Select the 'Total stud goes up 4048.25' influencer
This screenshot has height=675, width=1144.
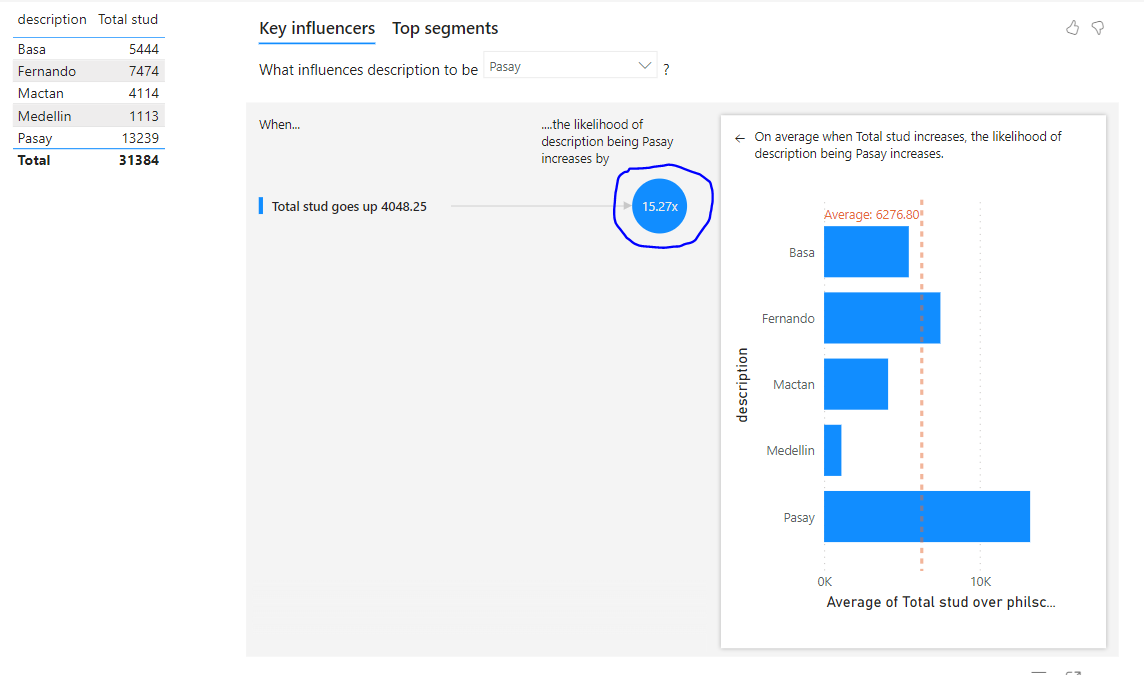tap(349, 207)
